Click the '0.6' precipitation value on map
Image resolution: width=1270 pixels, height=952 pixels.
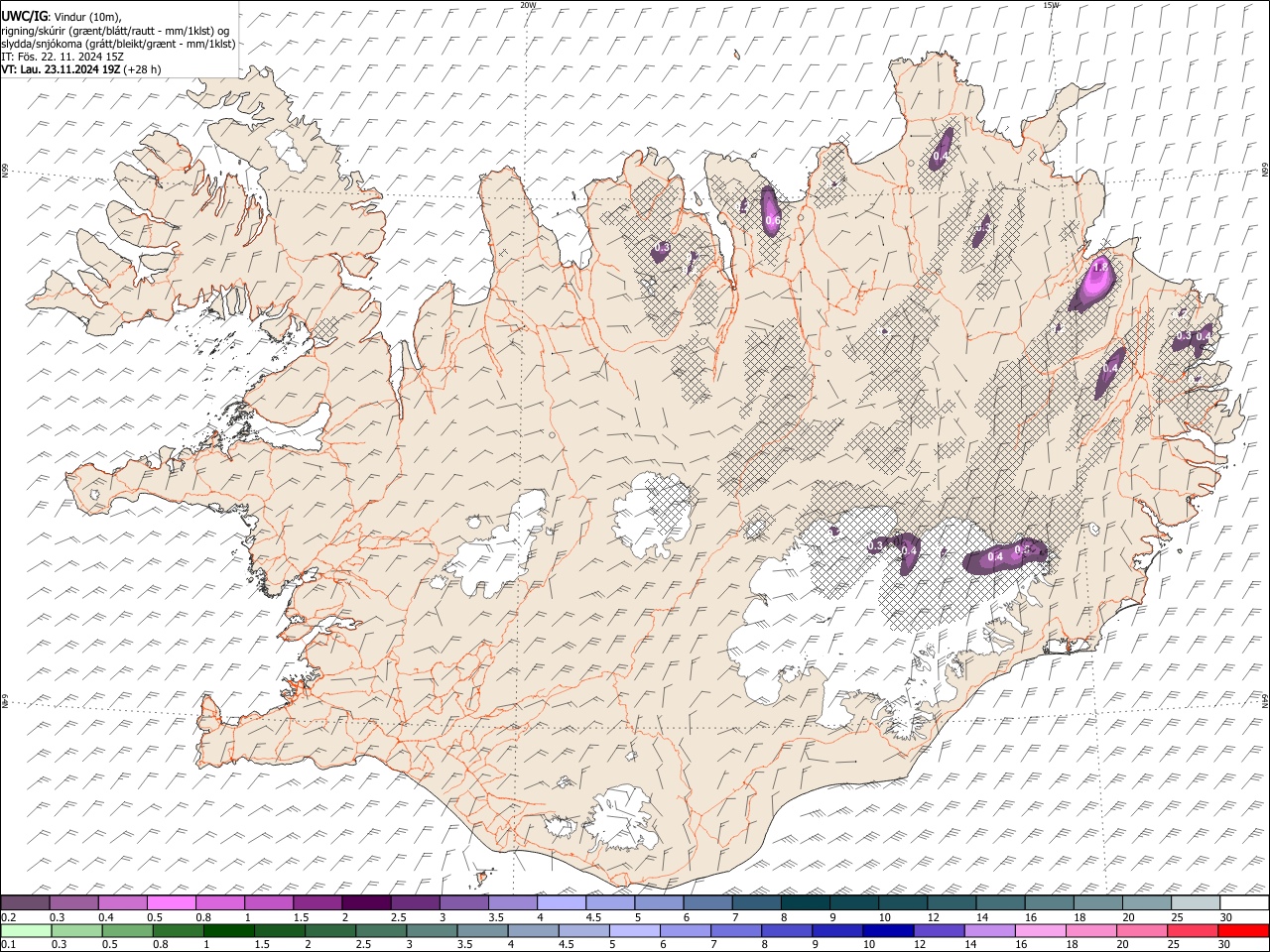click(773, 220)
